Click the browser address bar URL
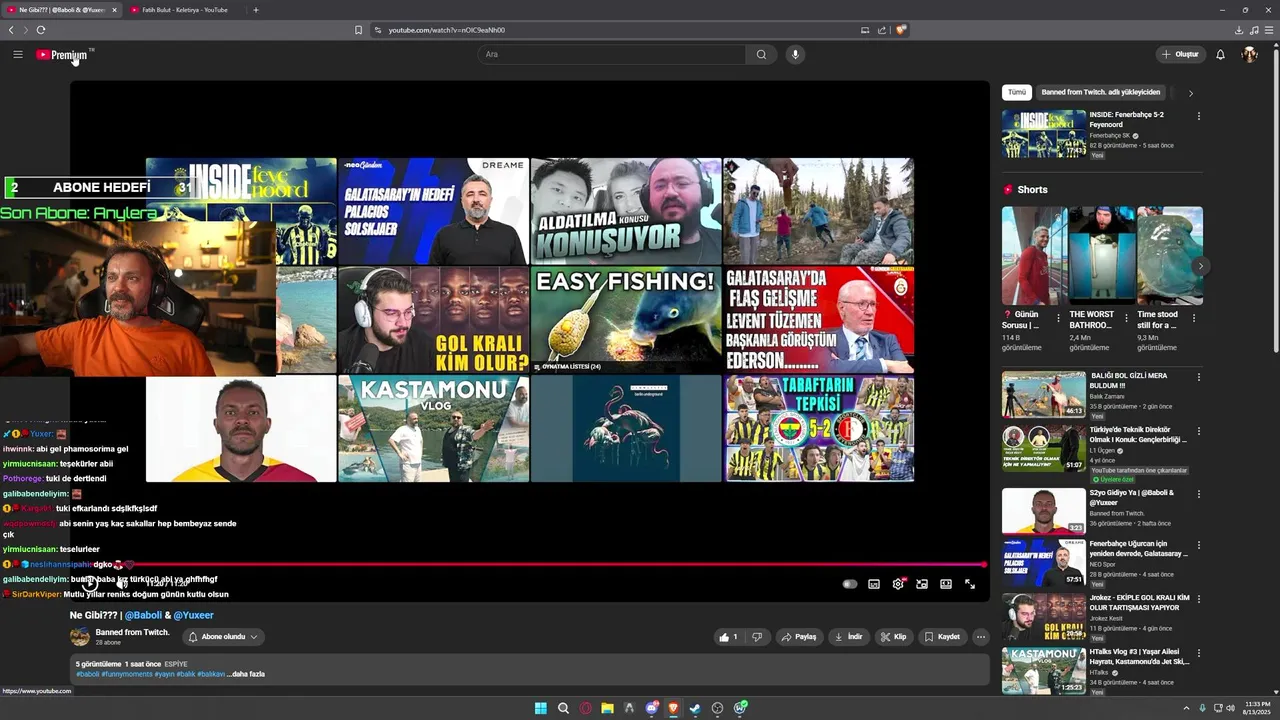 447,30
